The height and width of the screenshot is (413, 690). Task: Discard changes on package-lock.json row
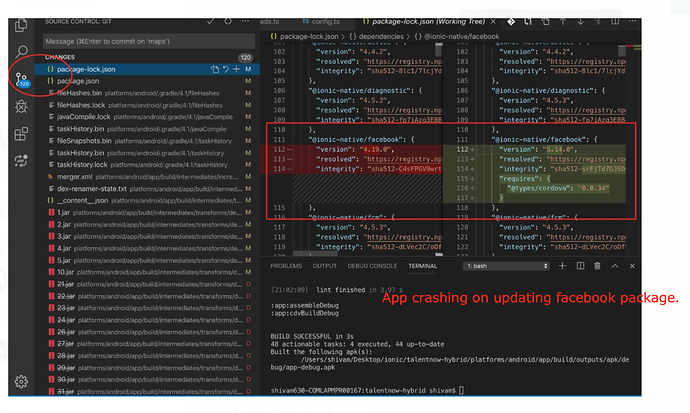point(226,69)
